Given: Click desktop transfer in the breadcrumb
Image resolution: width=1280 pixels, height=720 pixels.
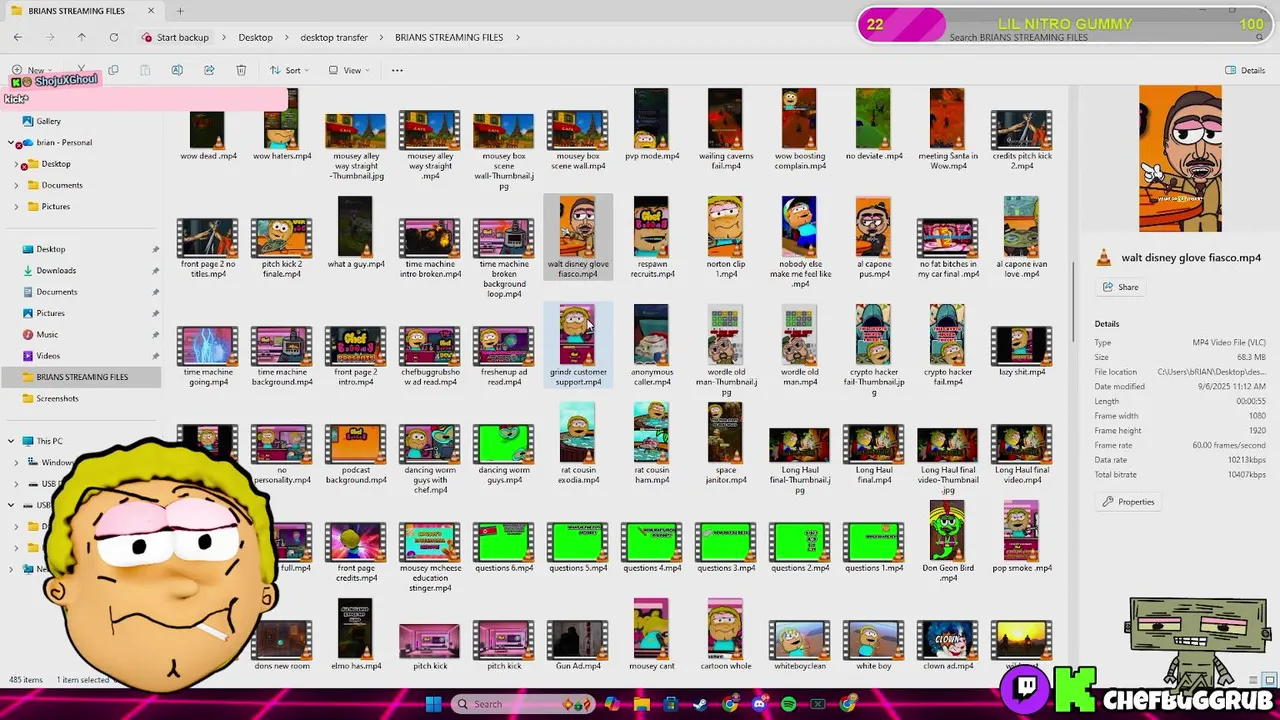Looking at the screenshot, I should click(x=334, y=37).
